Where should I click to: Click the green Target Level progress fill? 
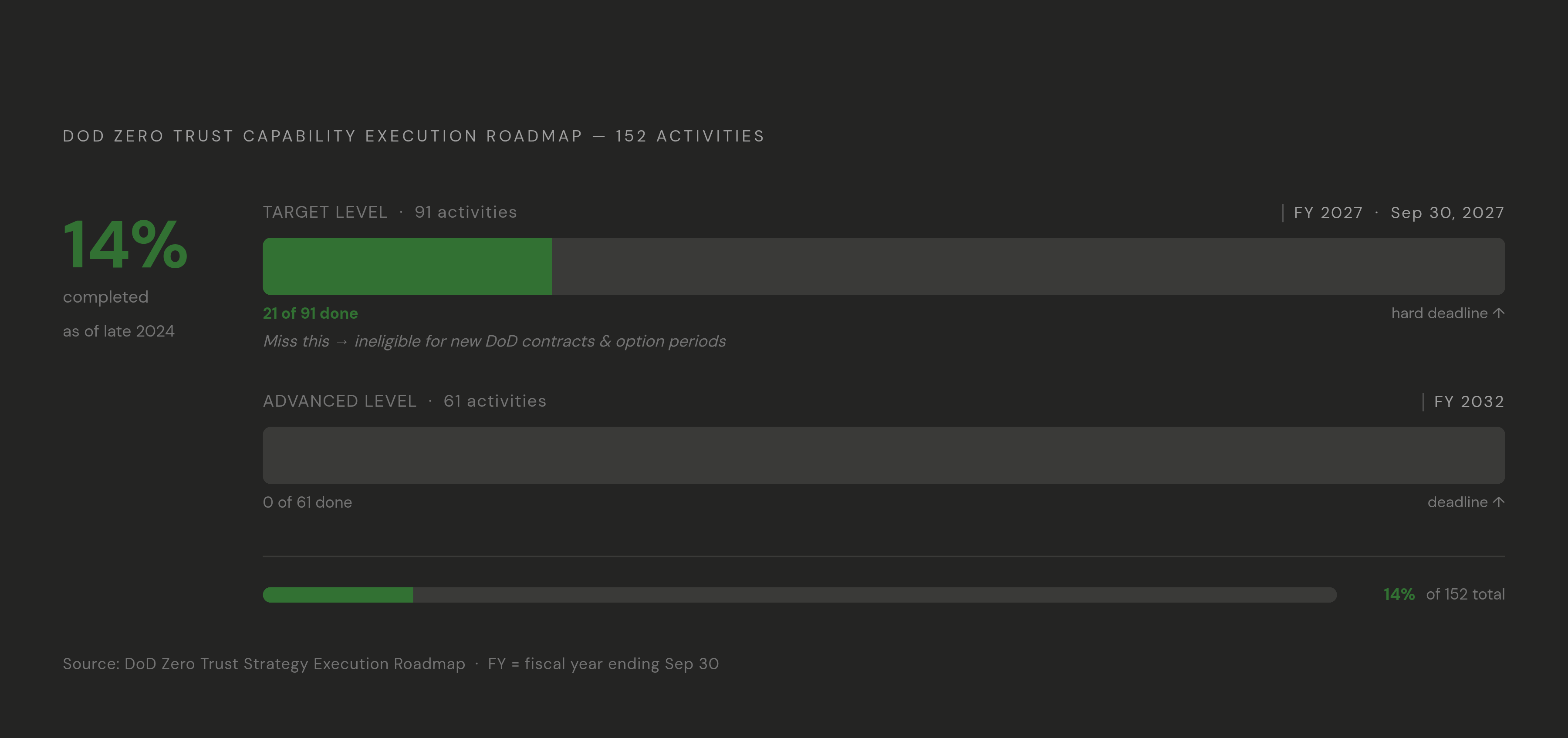[x=407, y=266]
